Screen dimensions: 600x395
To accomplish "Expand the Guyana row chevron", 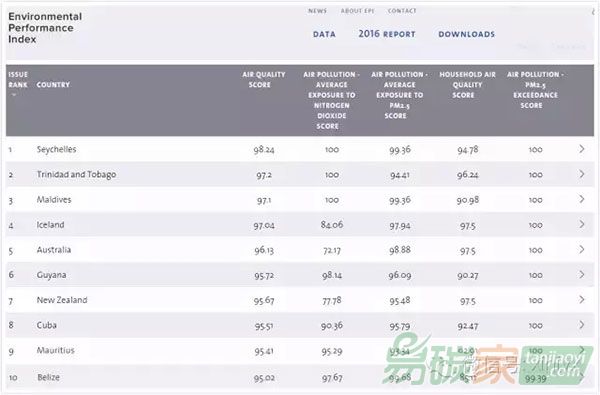I will [582, 274].
